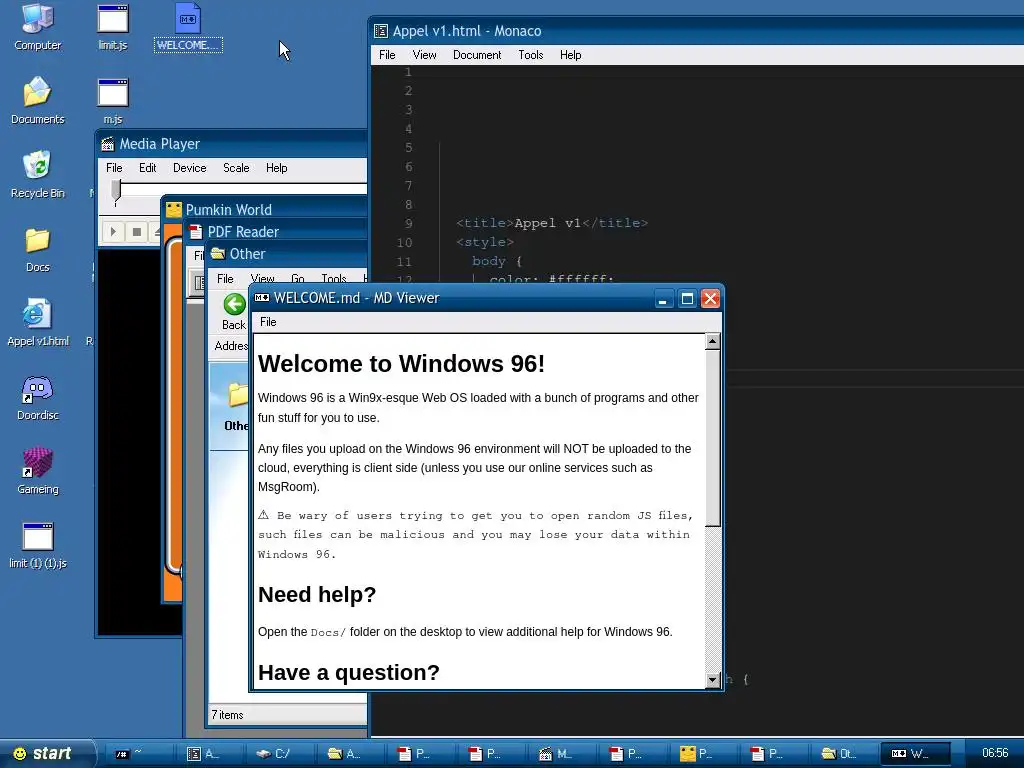
Task: Open the Media Player Help menu
Action: 276,168
